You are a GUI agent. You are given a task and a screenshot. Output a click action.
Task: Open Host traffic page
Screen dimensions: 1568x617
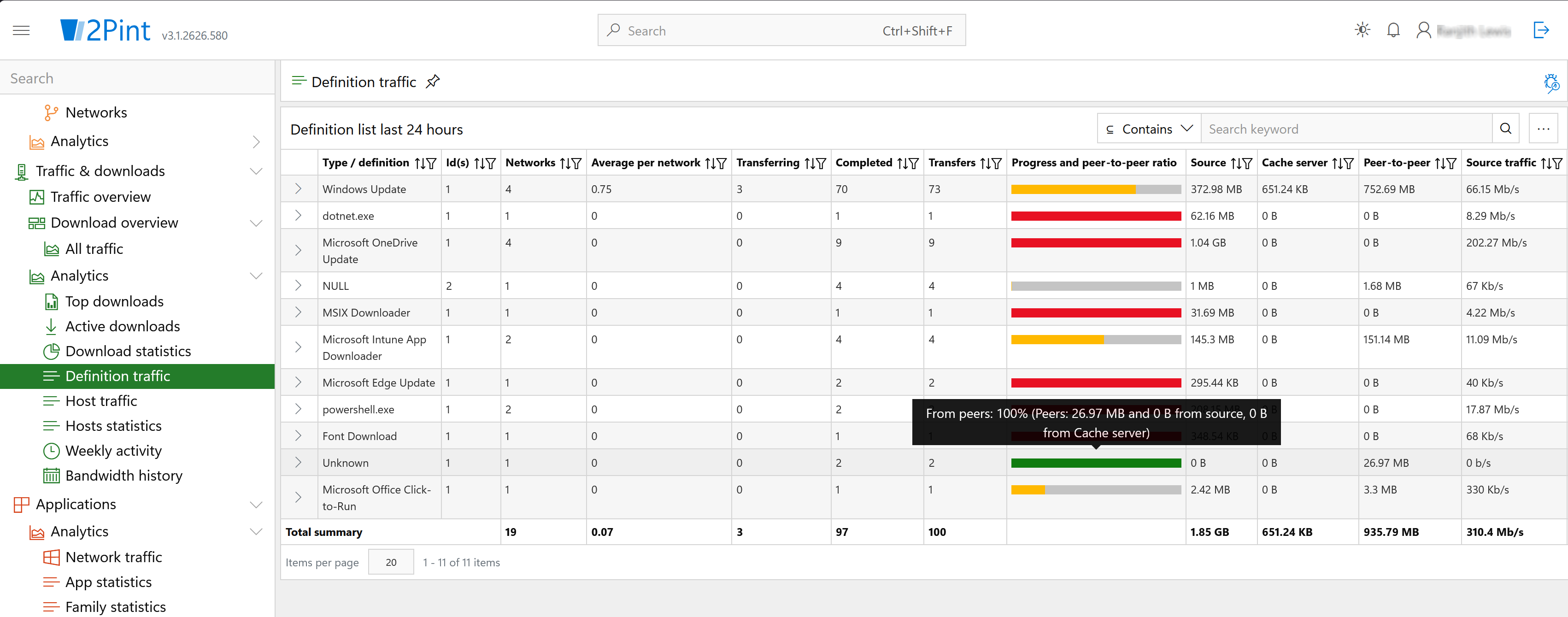(x=101, y=401)
